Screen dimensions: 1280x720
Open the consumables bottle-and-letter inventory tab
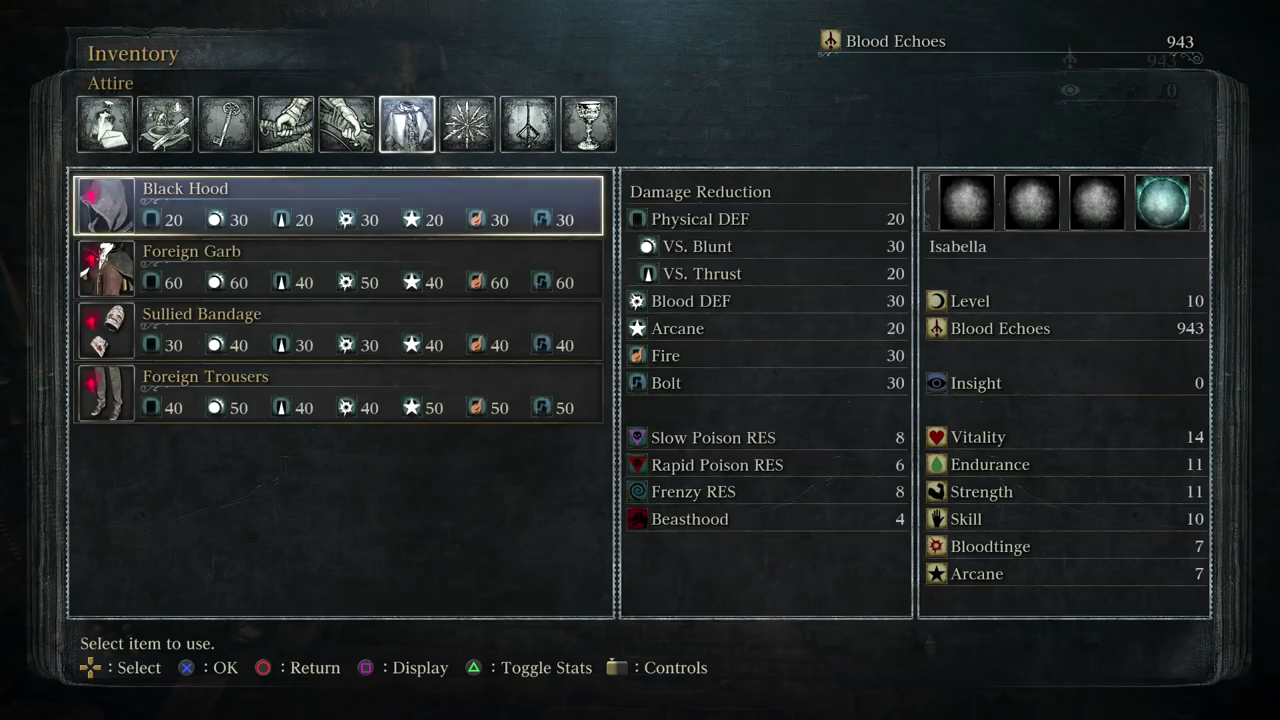pyautogui.click(x=105, y=124)
